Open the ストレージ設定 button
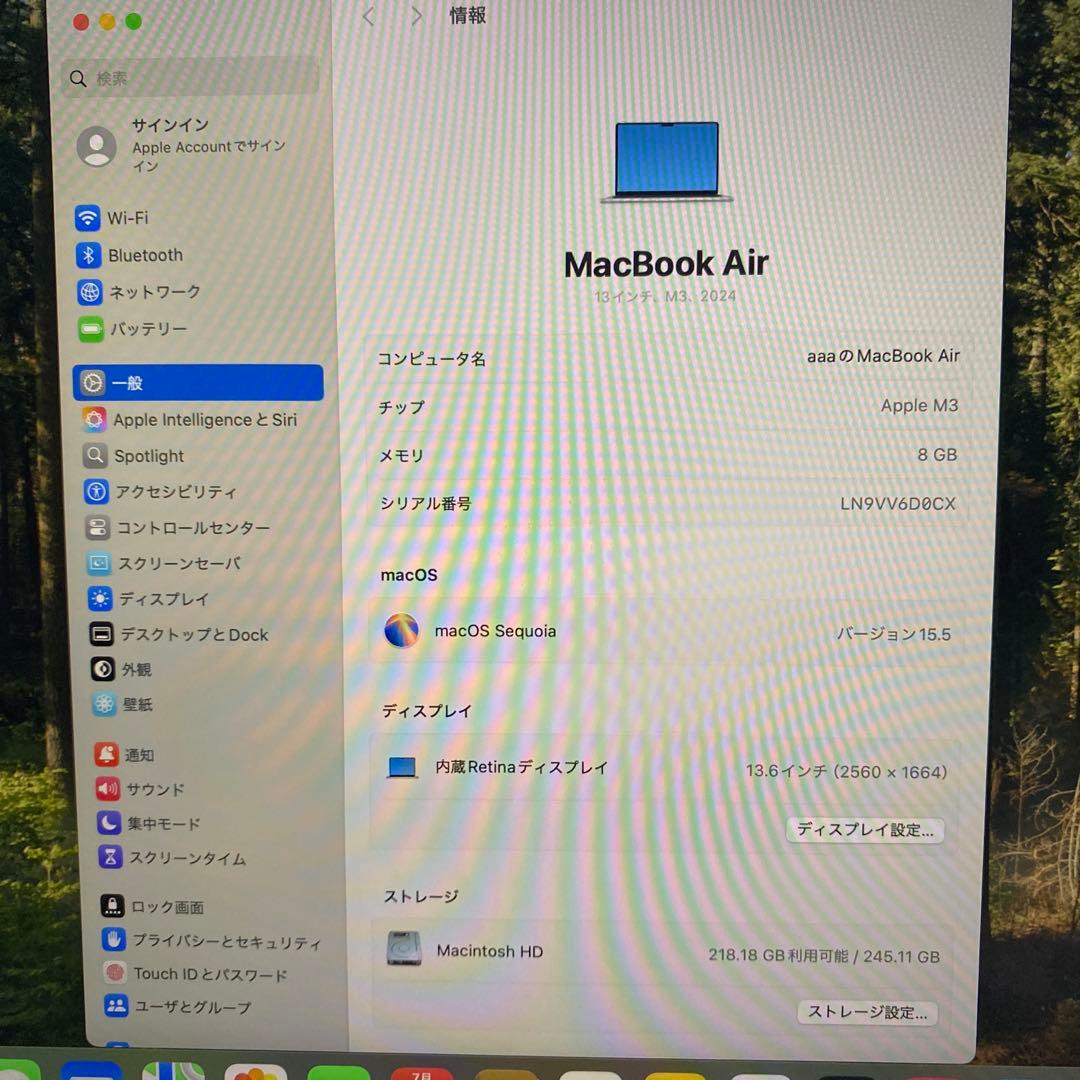This screenshot has width=1080, height=1080. (x=866, y=1012)
